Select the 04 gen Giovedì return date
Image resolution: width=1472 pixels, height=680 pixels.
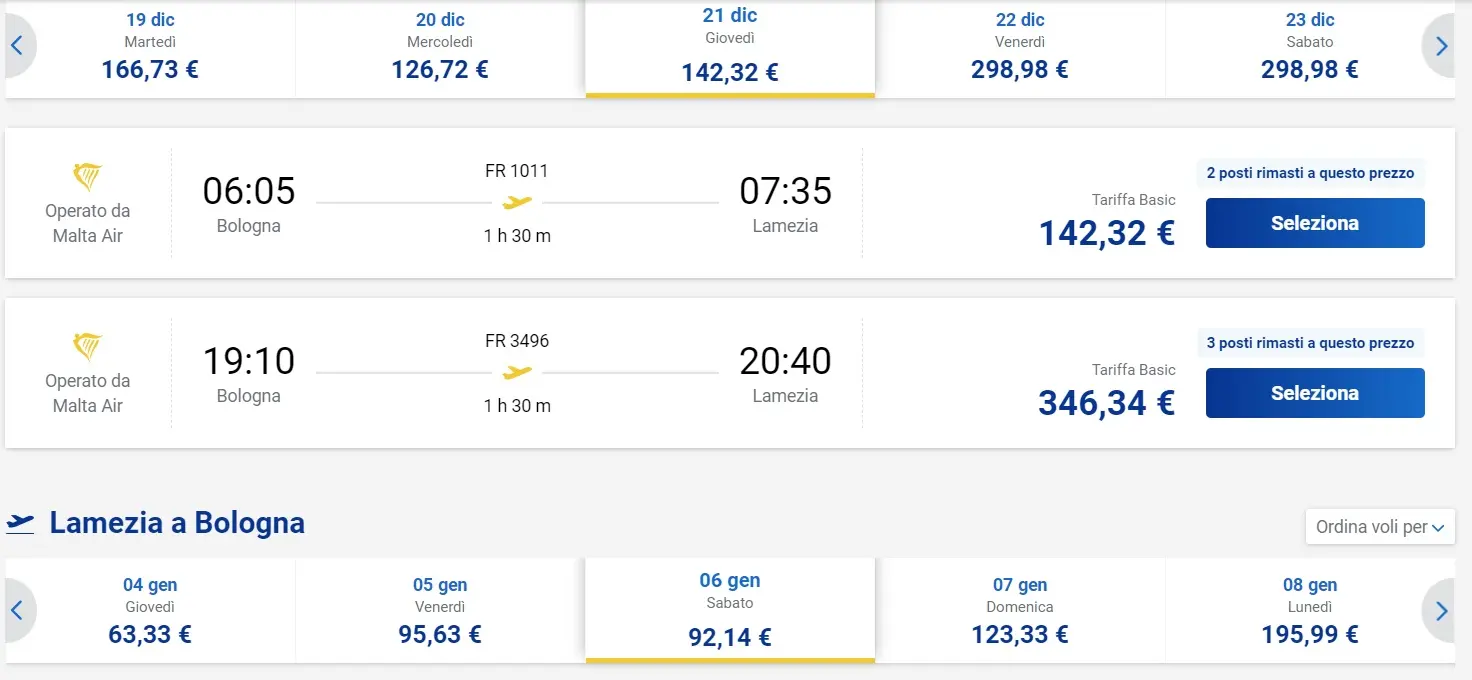(150, 611)
